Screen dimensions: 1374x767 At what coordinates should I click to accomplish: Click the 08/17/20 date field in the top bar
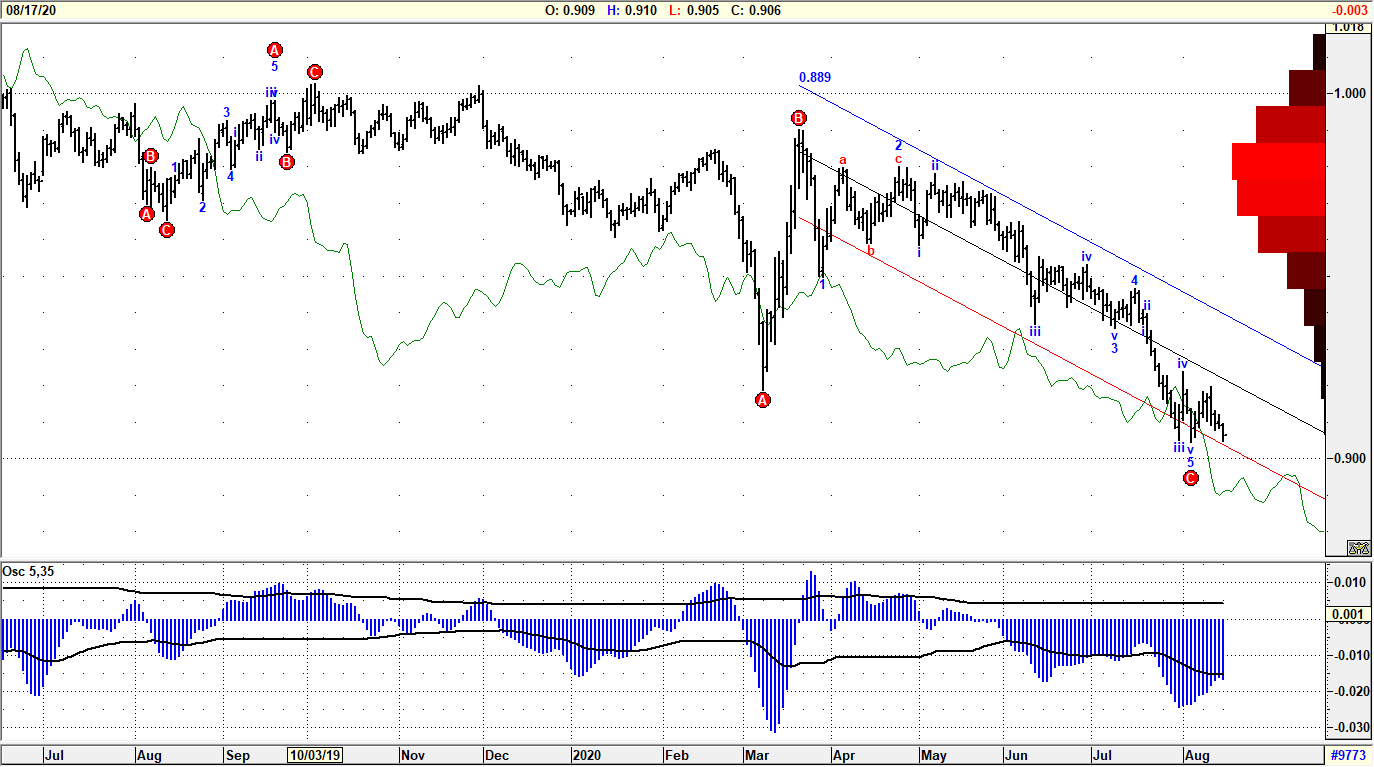tap(30, 9)
